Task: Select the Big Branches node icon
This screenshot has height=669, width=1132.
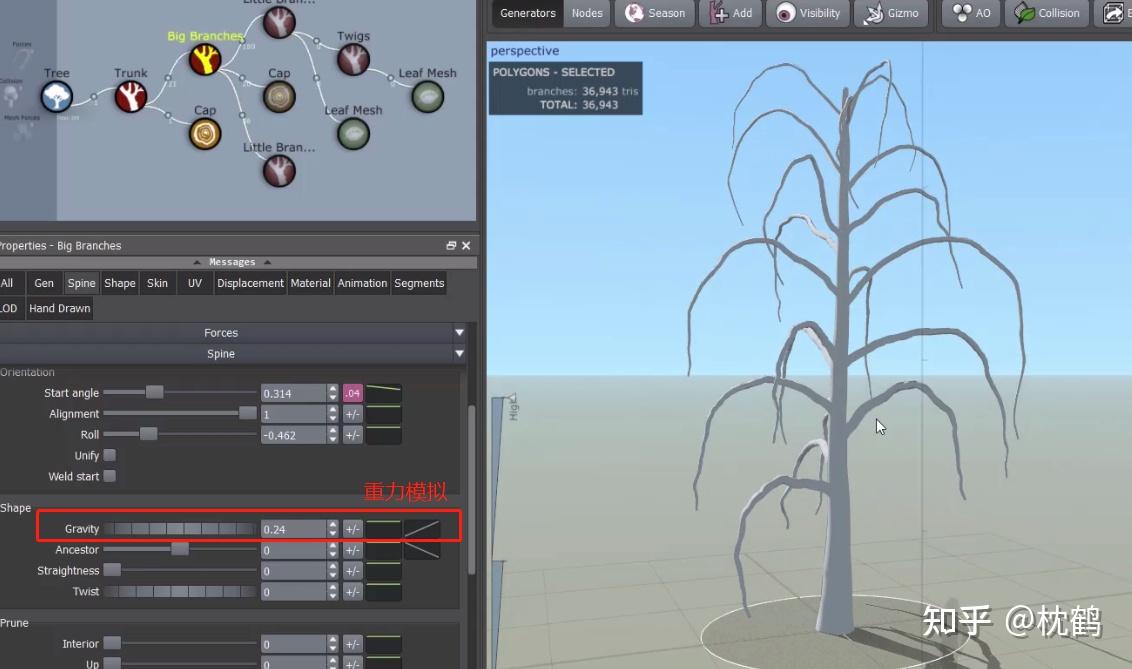Action: coord(205,59)
